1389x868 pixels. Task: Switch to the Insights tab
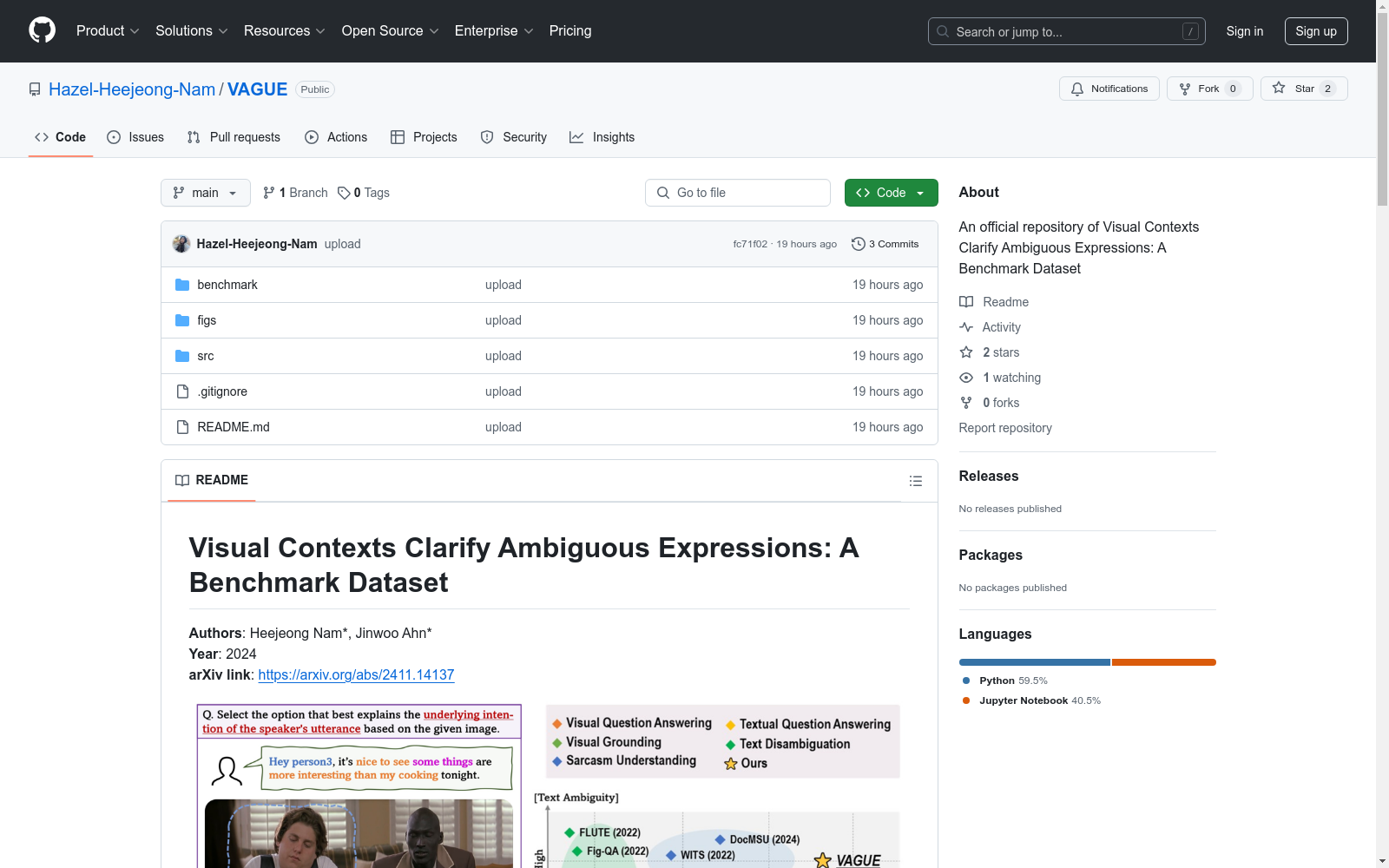(602, 137)
